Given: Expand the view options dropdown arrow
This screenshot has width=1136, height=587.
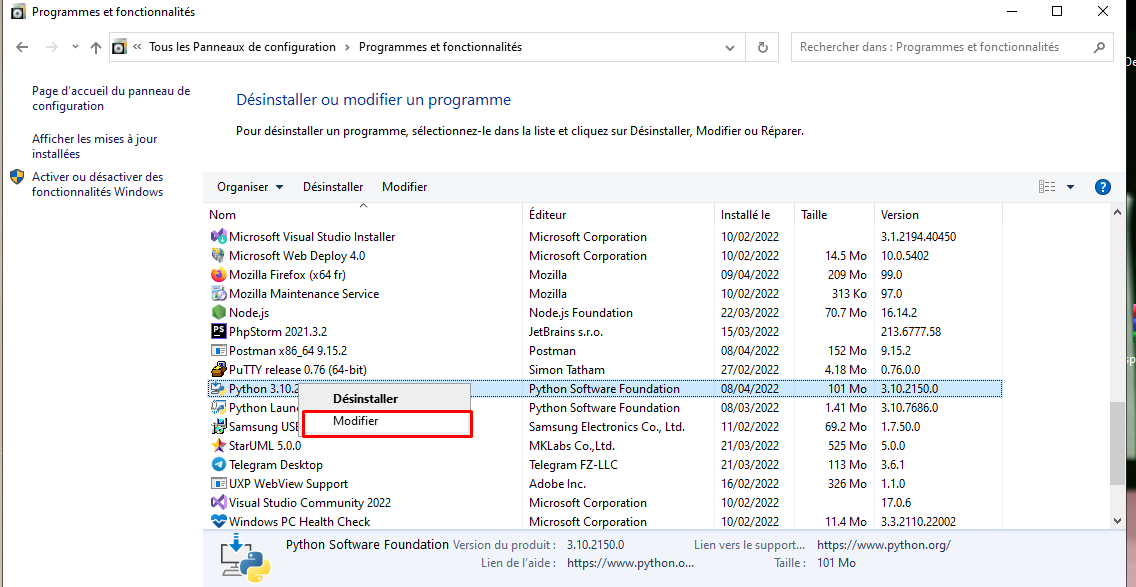Looking at the screenshot, I should (x=1071, y=187).
